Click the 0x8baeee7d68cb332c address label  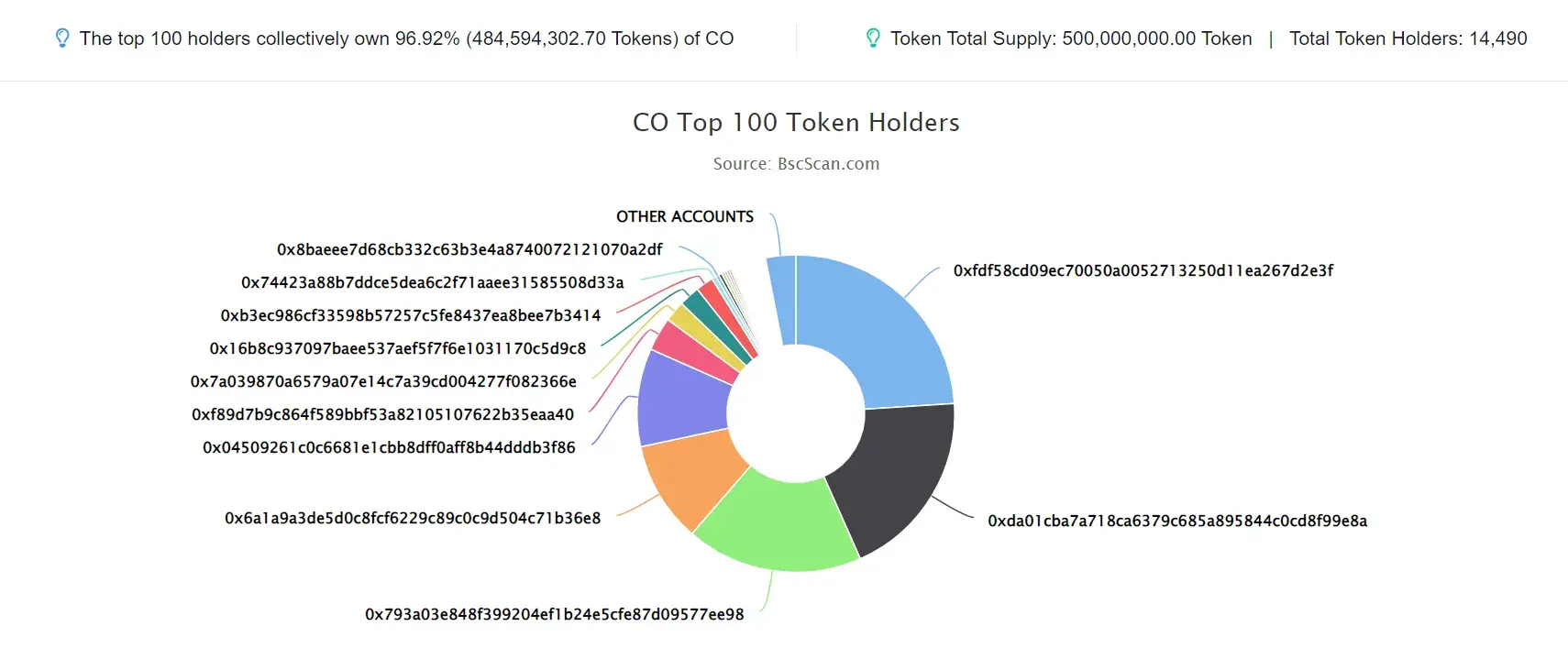click(469, 249)
